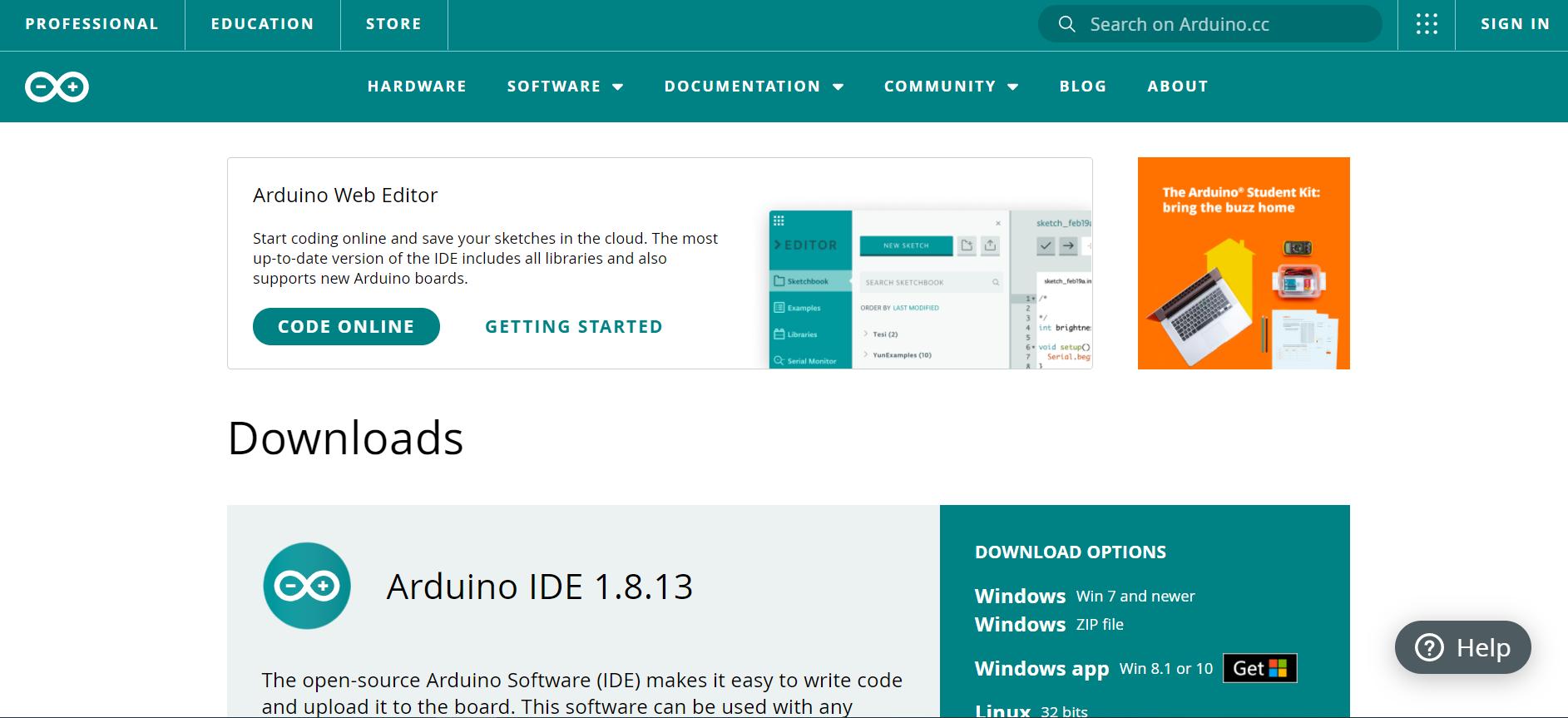Click the Downloads page heading
1568x718 pixels.
(x=345, y=438)
